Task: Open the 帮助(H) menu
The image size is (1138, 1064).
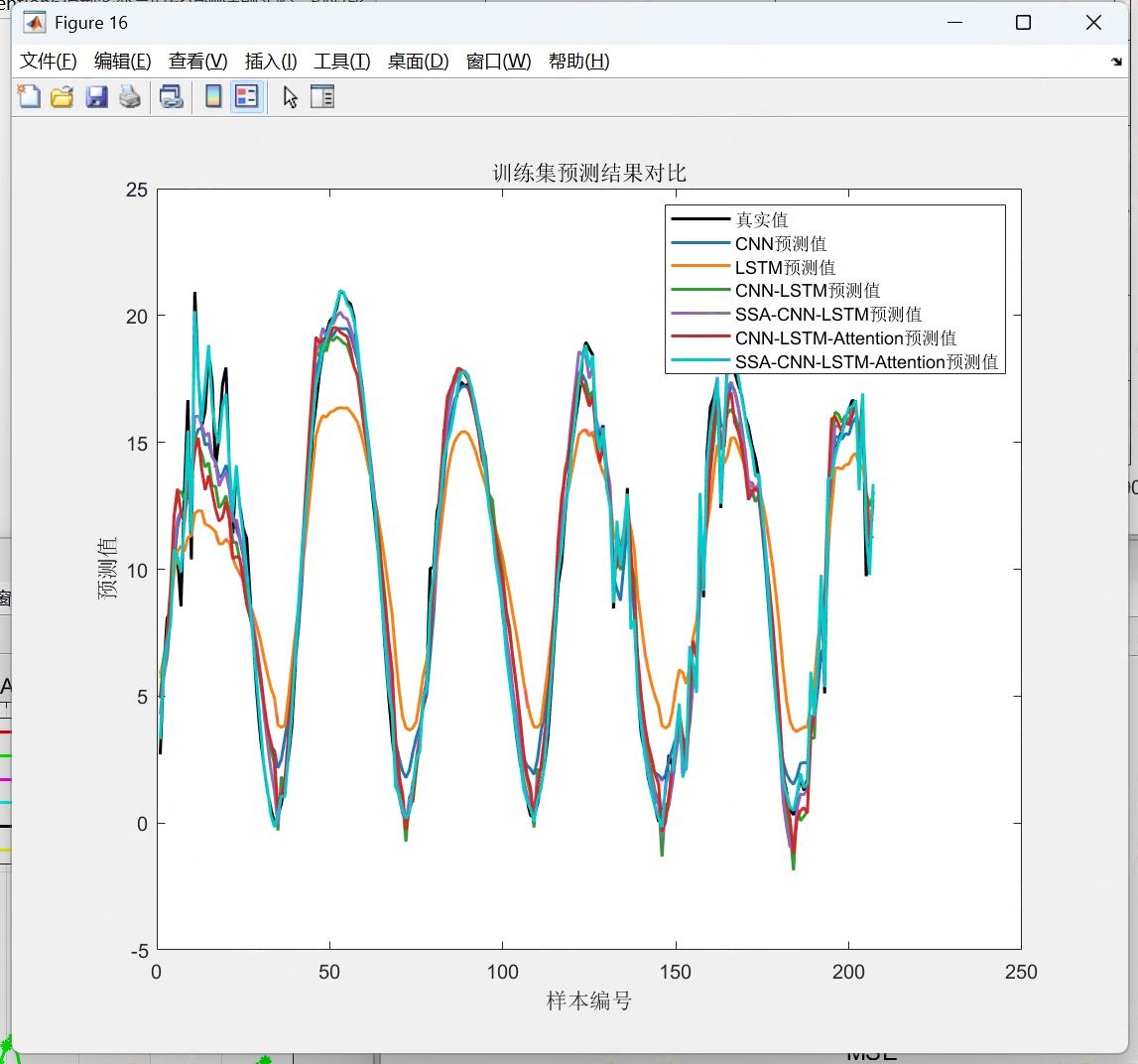Action: (578, 61)
